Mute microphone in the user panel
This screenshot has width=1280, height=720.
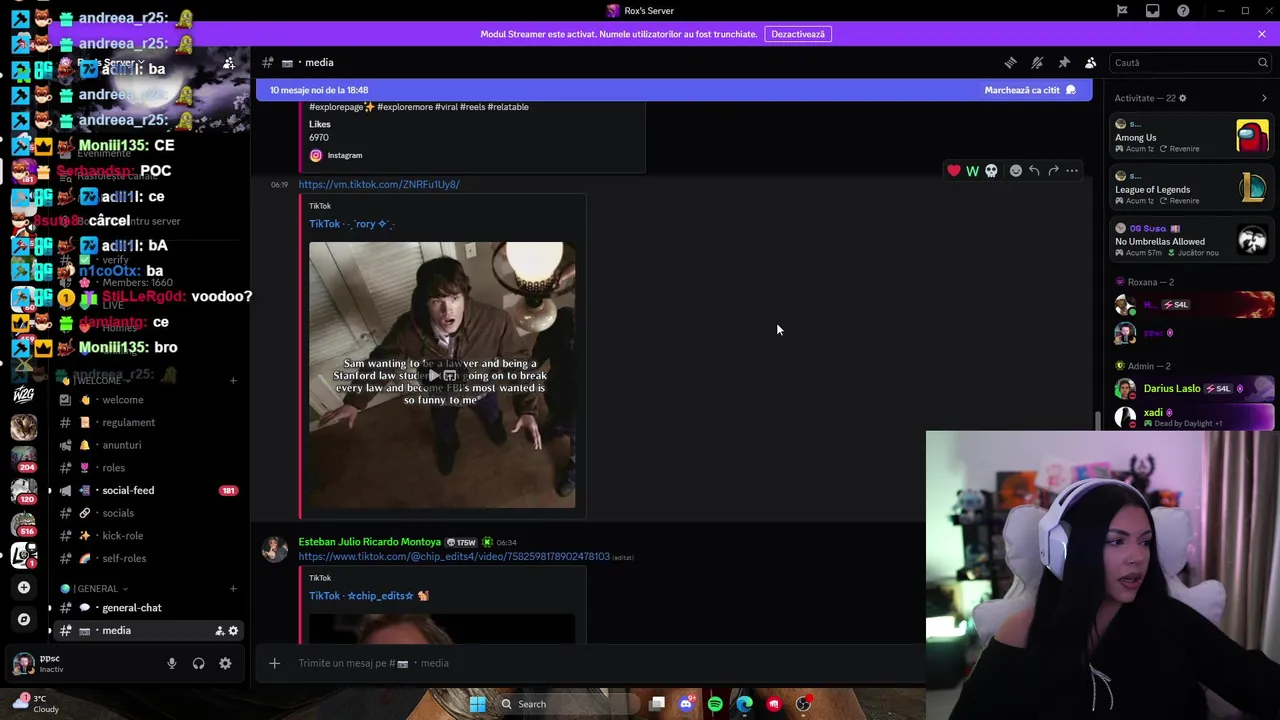click(x=172, y=663)
